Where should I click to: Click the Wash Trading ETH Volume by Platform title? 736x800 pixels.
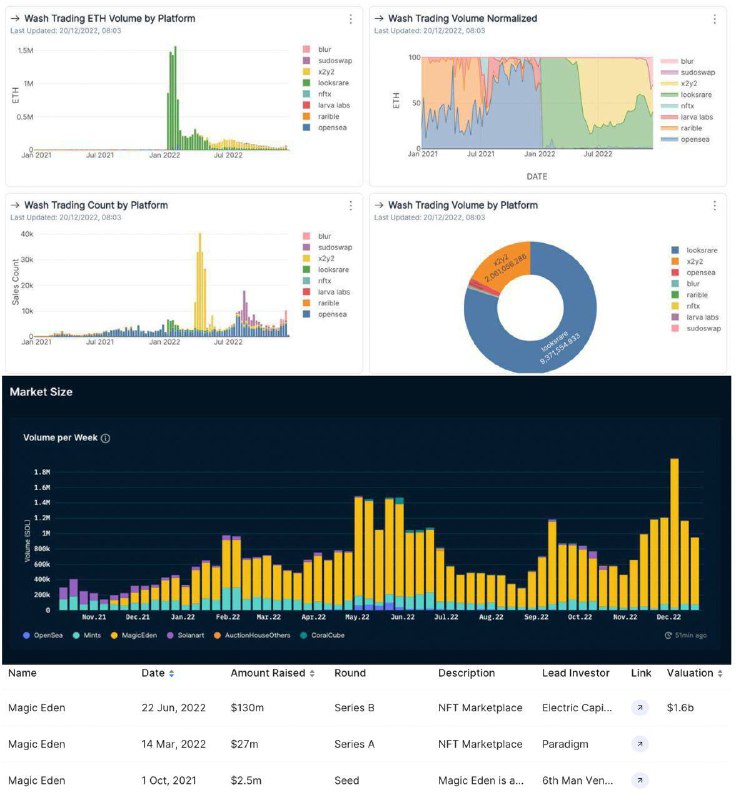coord(110,18)
